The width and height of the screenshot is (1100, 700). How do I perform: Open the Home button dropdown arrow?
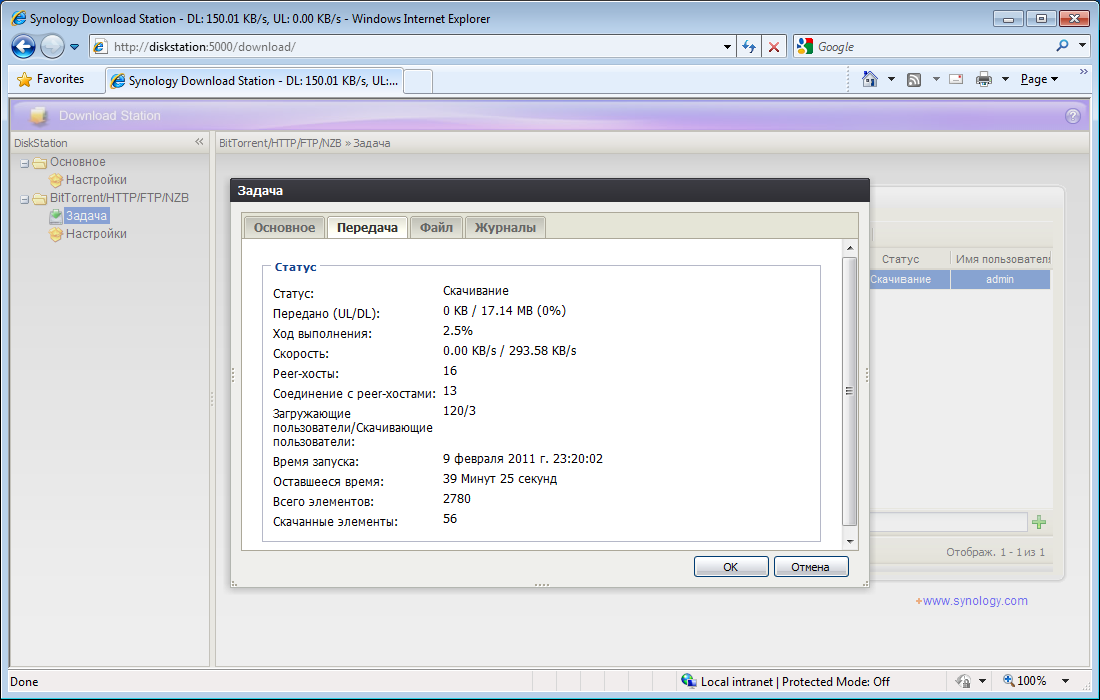tap(891, 79)
